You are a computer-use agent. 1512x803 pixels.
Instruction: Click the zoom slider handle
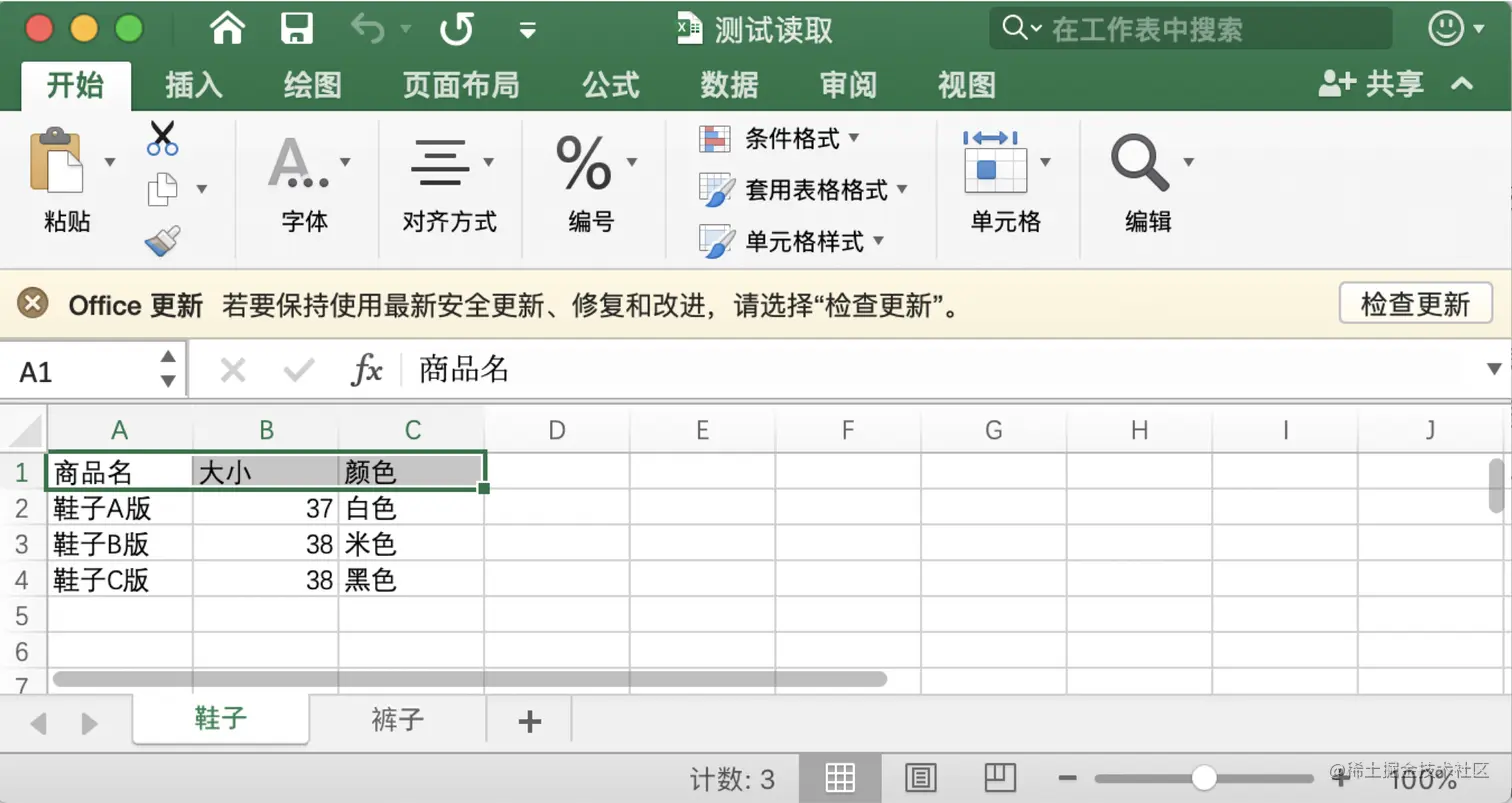(x=1205, y=778)
